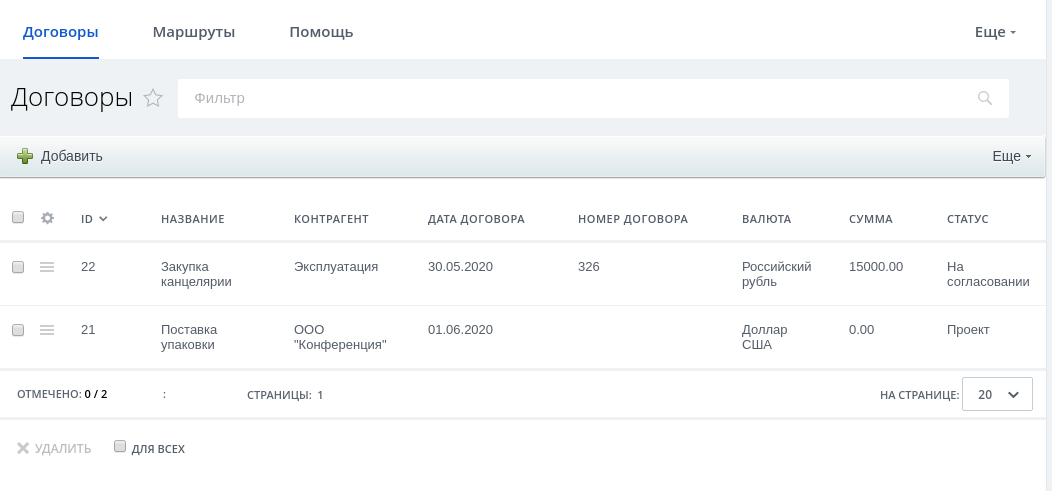Viewport: 1052px width, 491px height.
Task: Expand the top navigation Еще menu
Action: point(995,32)
